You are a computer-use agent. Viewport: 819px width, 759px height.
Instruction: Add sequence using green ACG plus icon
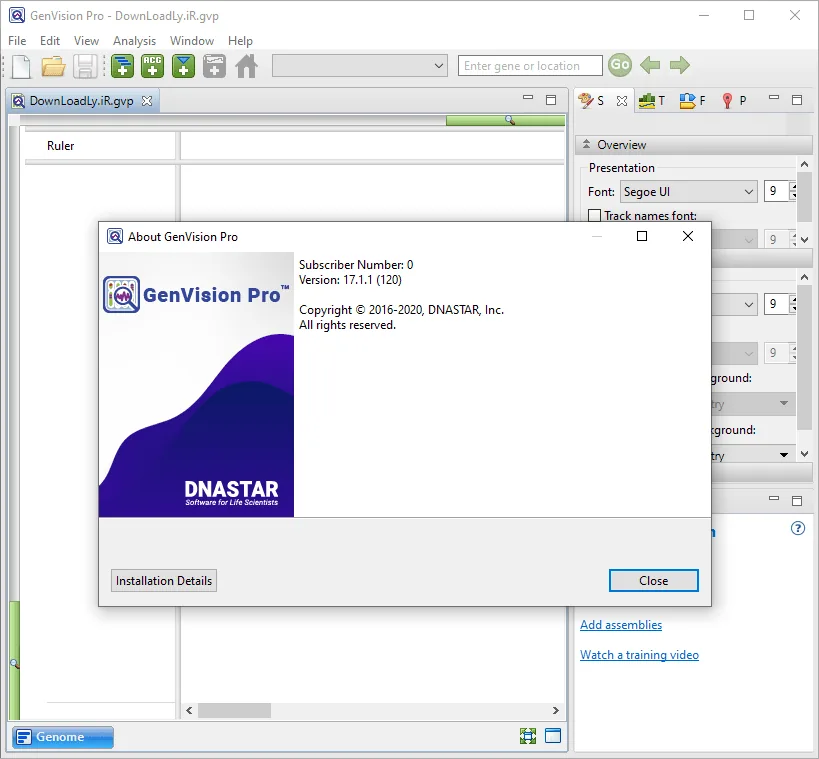pyautogui.click(x=153, y=66)
